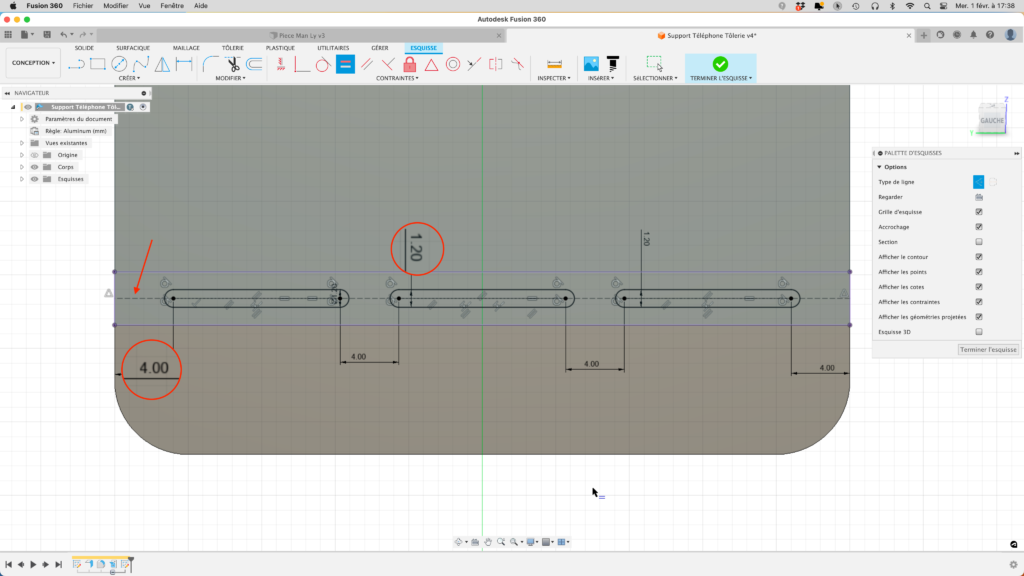Screen dimensions: 1024x576
Task: Open the CONTRAINTES dropdown menu
Action: click(x=397, y=78)
